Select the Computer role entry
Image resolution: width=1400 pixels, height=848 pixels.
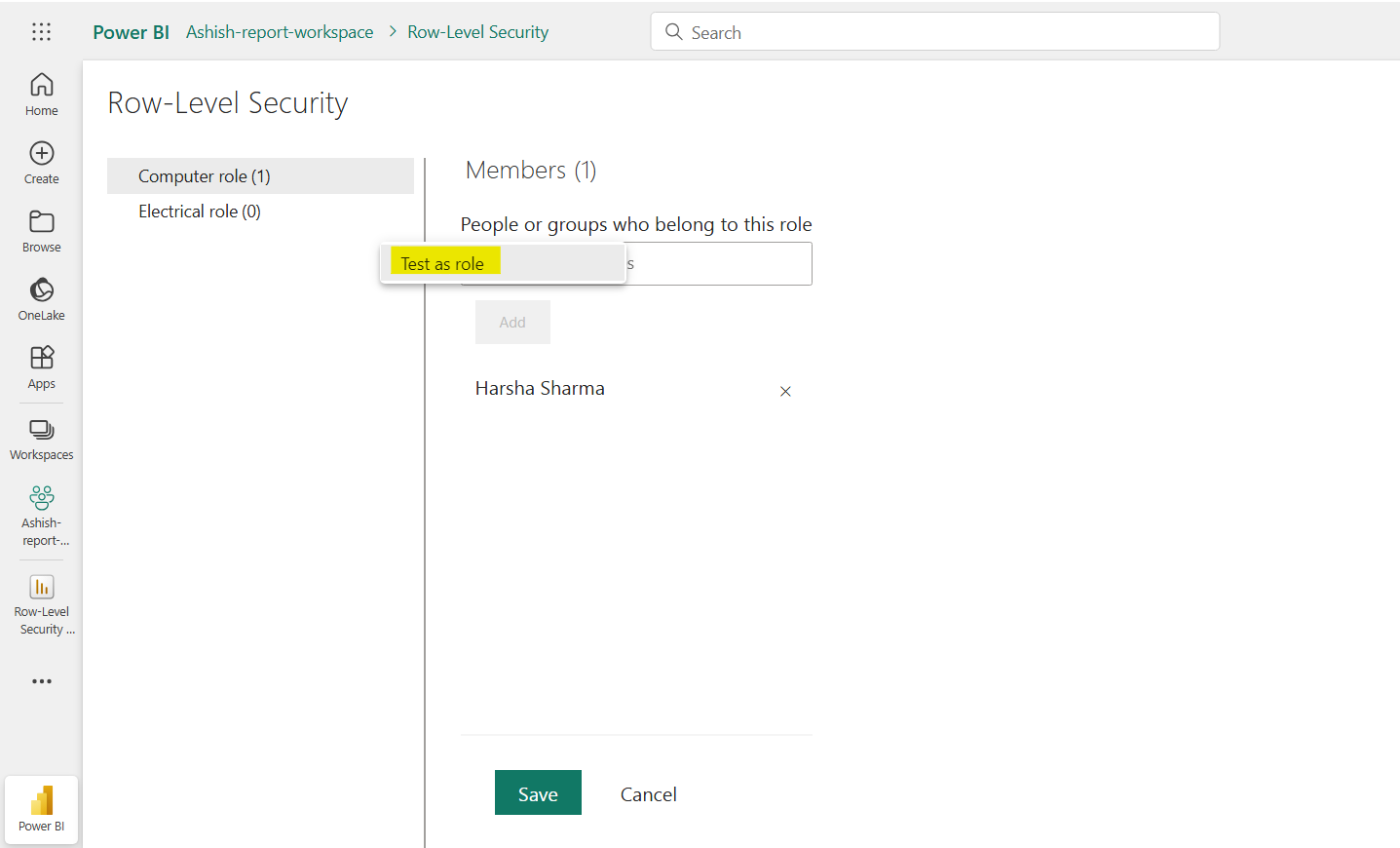pos(206,175)
